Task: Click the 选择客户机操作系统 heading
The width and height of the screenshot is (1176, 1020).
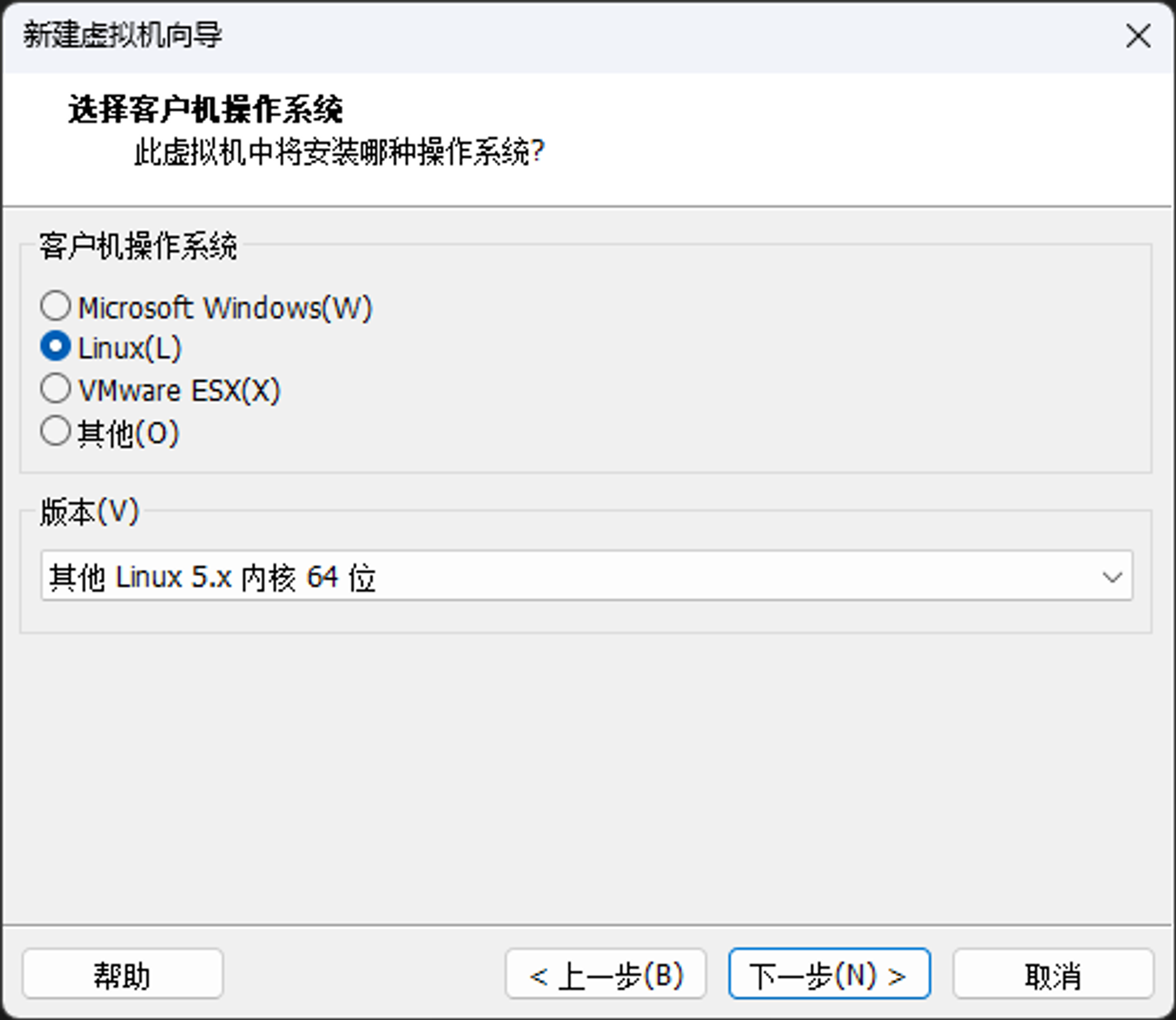Action: click(205, 110)
